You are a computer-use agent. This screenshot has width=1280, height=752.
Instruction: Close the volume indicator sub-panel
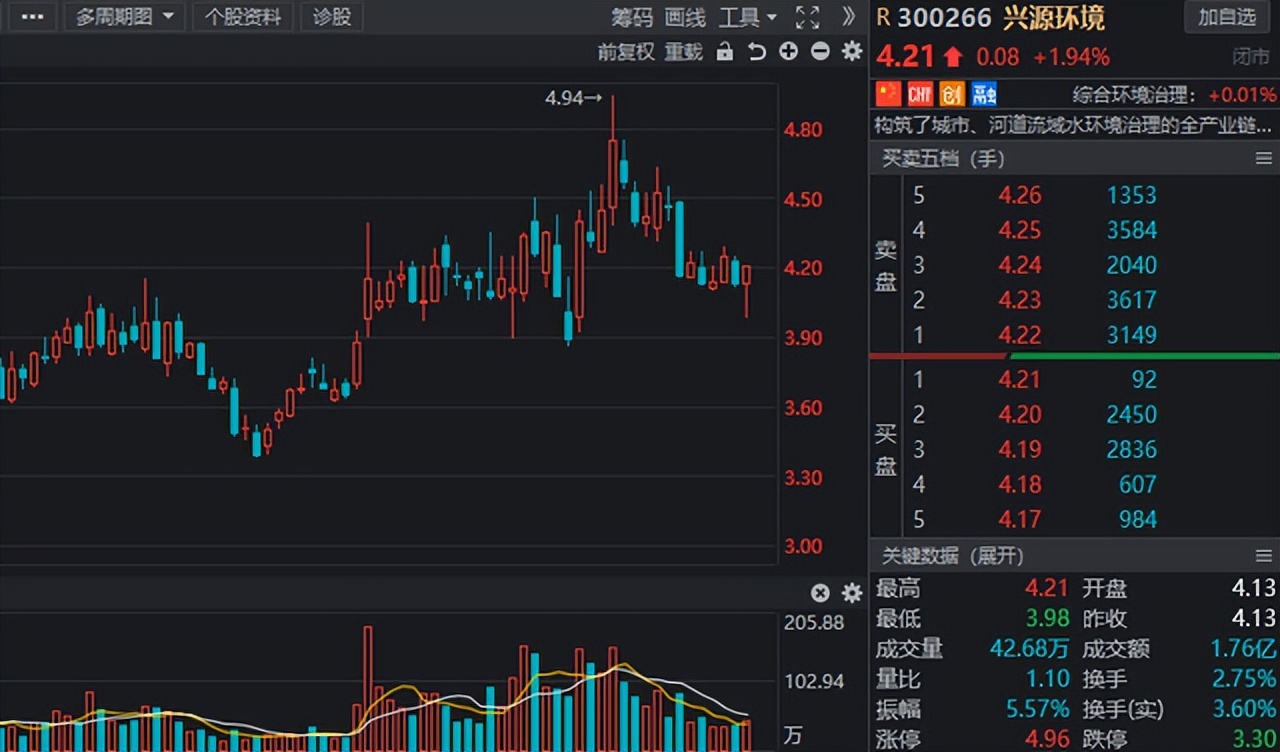tap(820, 593)
